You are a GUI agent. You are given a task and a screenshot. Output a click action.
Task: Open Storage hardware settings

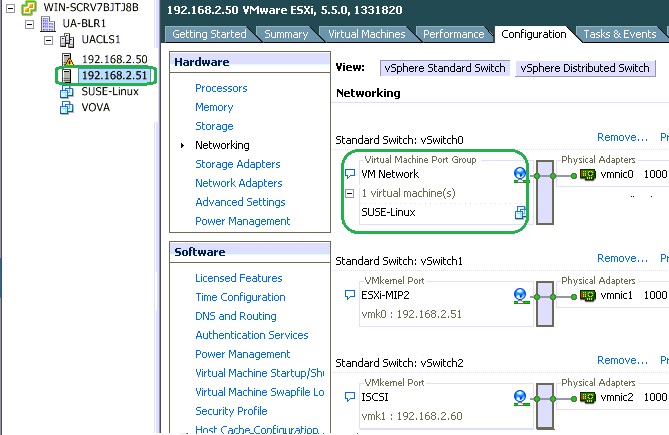coord(214,126)
